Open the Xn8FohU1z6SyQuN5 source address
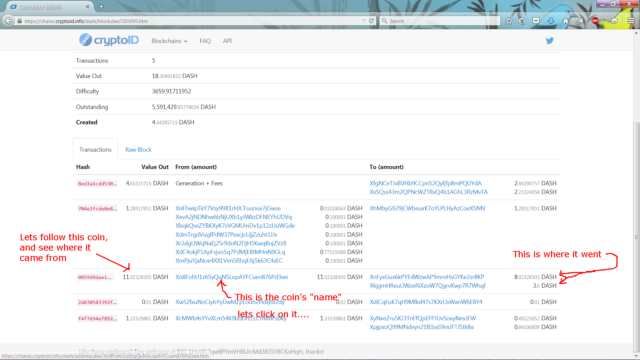The width and height of the screenshot is (640, 360). [x=231, y=277]
